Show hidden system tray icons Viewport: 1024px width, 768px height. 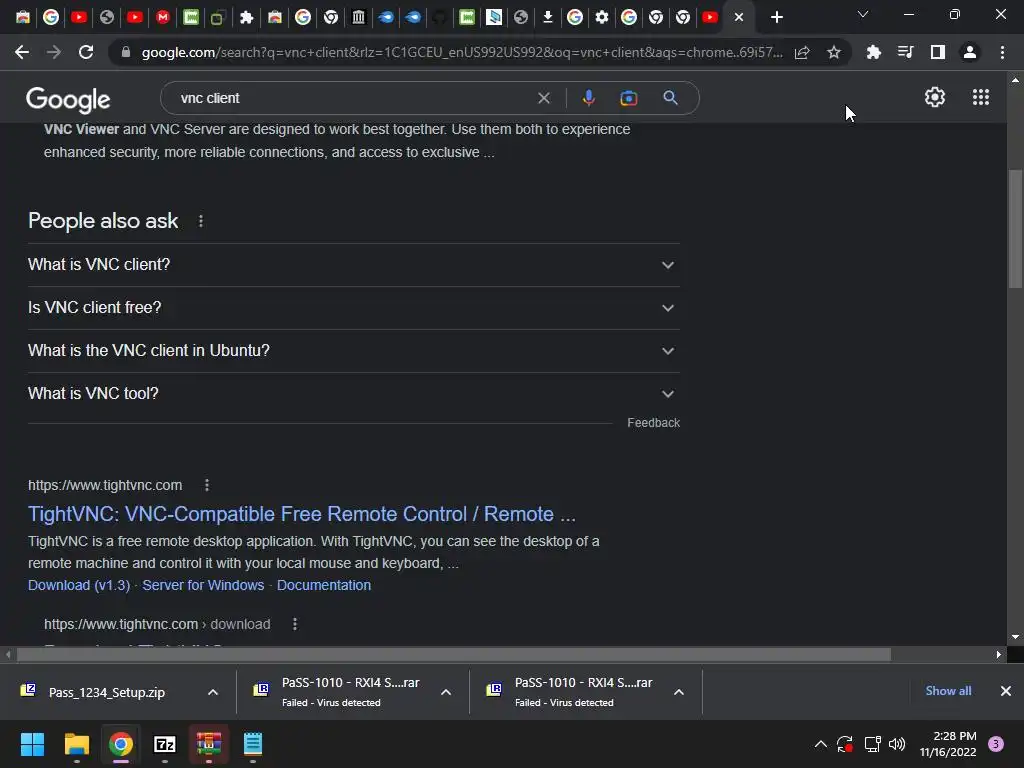click(820, 744)
